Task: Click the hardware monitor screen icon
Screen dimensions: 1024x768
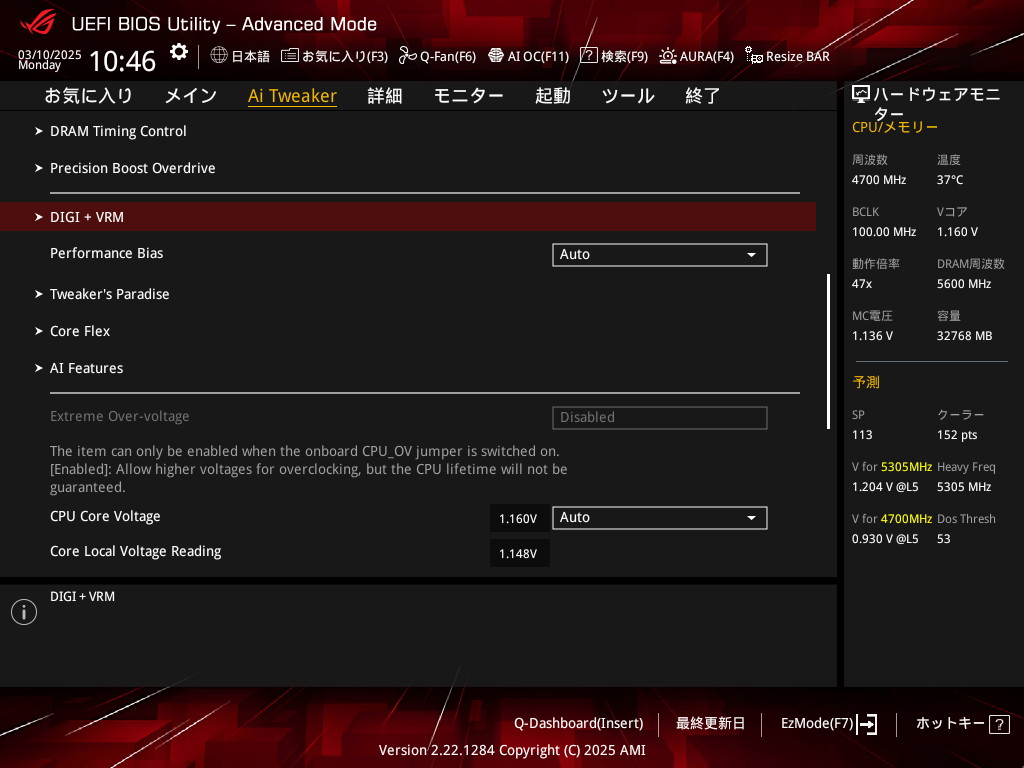Action: coord(861,95)
